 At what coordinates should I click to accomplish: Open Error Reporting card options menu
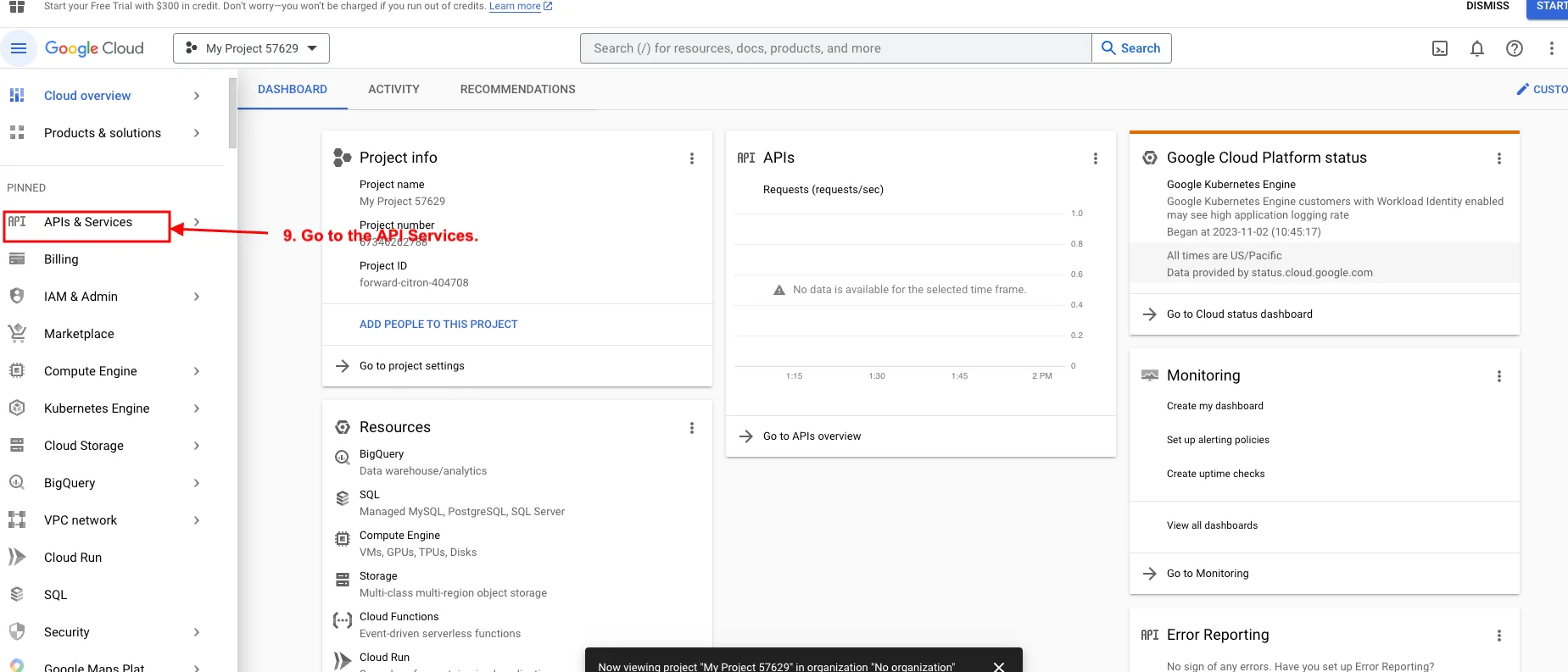point(1499,636)
